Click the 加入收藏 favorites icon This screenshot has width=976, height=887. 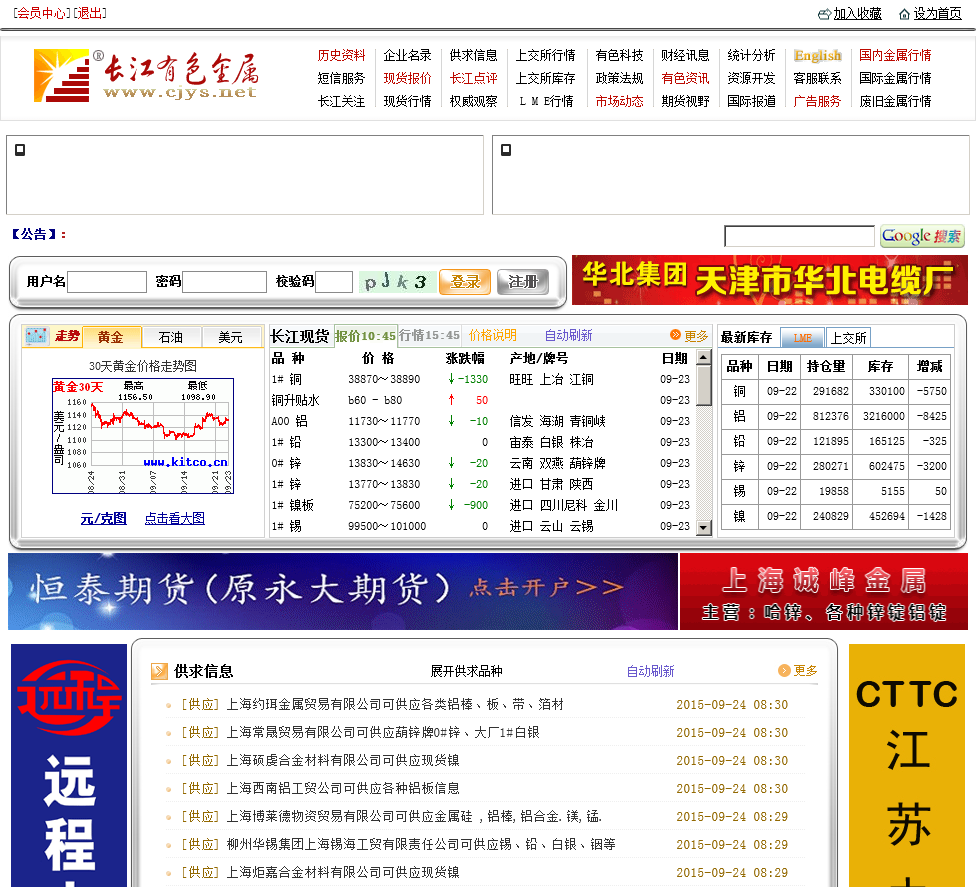coord(824,14)
